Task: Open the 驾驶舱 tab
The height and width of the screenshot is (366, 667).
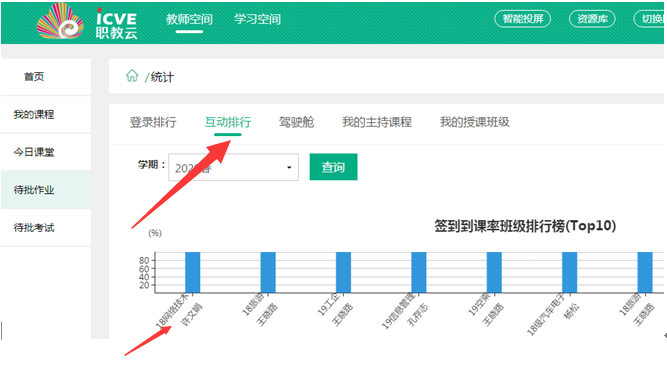Action: point(296,122)
